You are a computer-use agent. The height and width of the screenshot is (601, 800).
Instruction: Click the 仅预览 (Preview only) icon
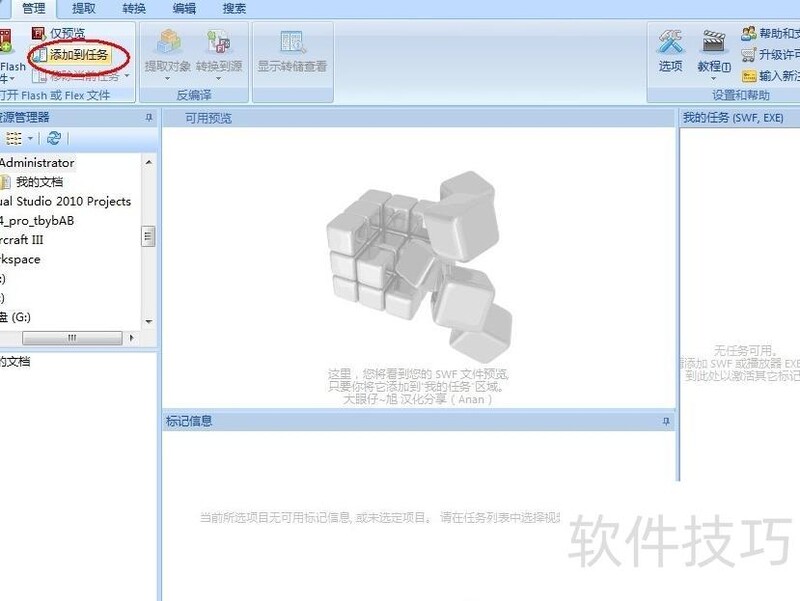click(x=39, y=33)
